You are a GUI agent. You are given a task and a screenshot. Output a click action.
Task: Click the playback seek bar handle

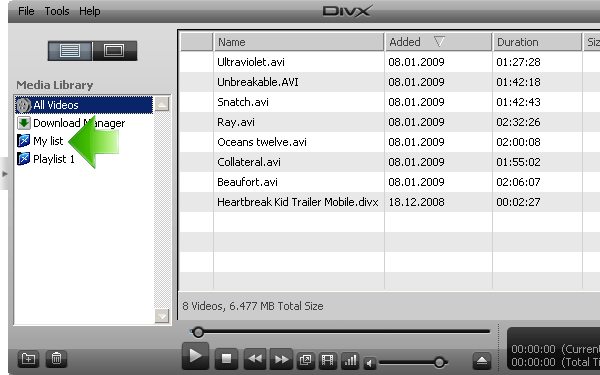pos(198,332)
